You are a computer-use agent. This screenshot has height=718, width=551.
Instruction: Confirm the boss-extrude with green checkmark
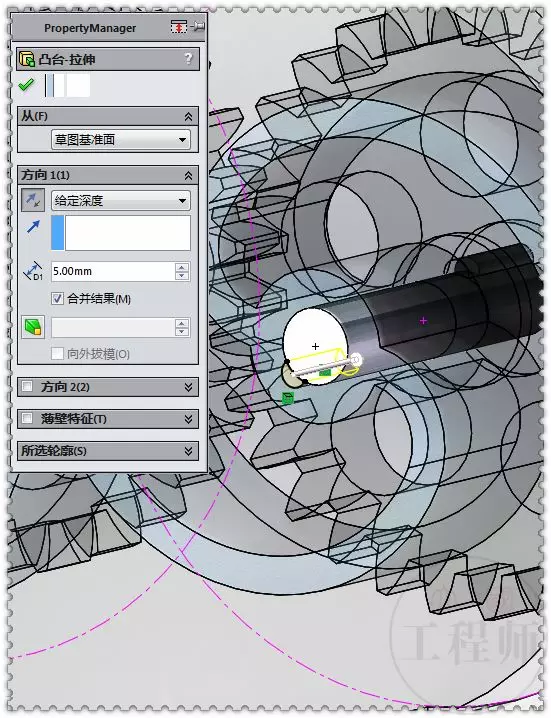(26, 85)
